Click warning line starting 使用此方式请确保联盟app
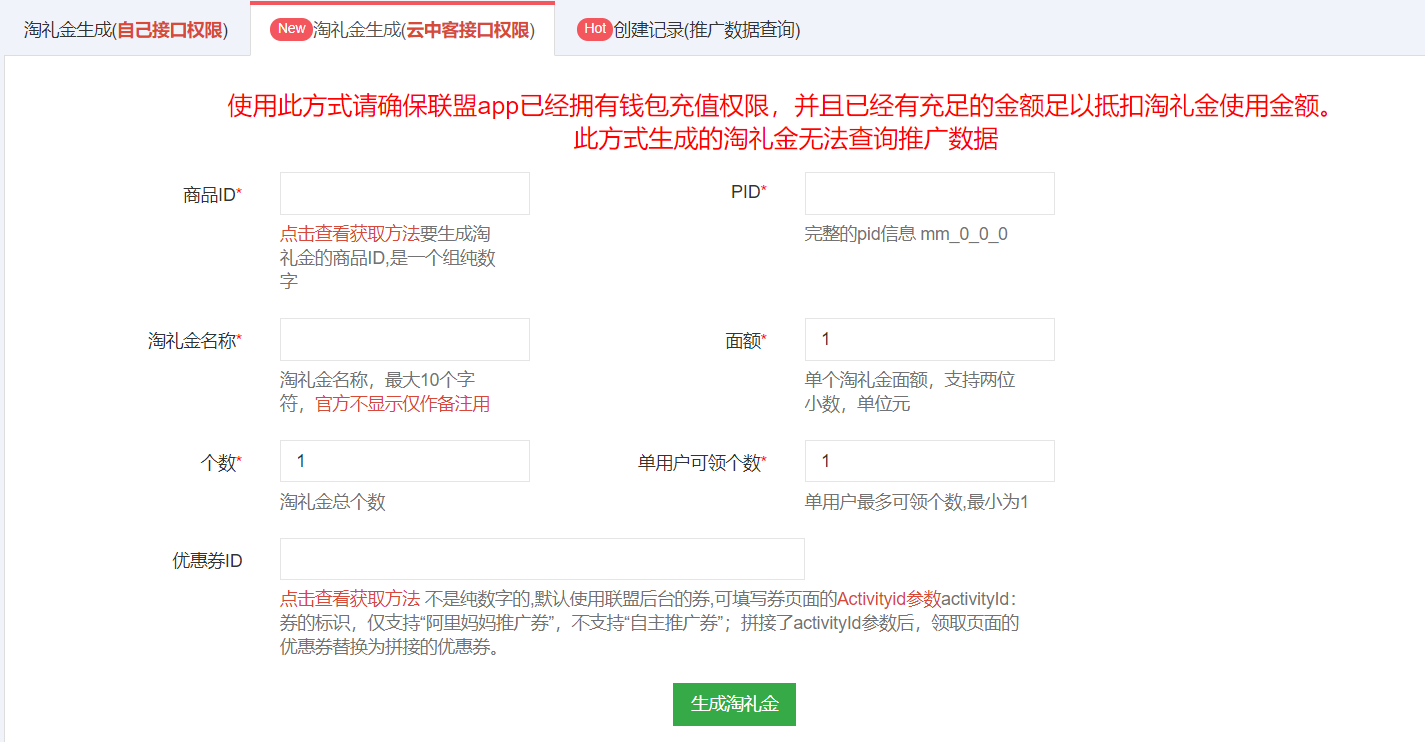1425x742 pixels. tap(782, 105)
